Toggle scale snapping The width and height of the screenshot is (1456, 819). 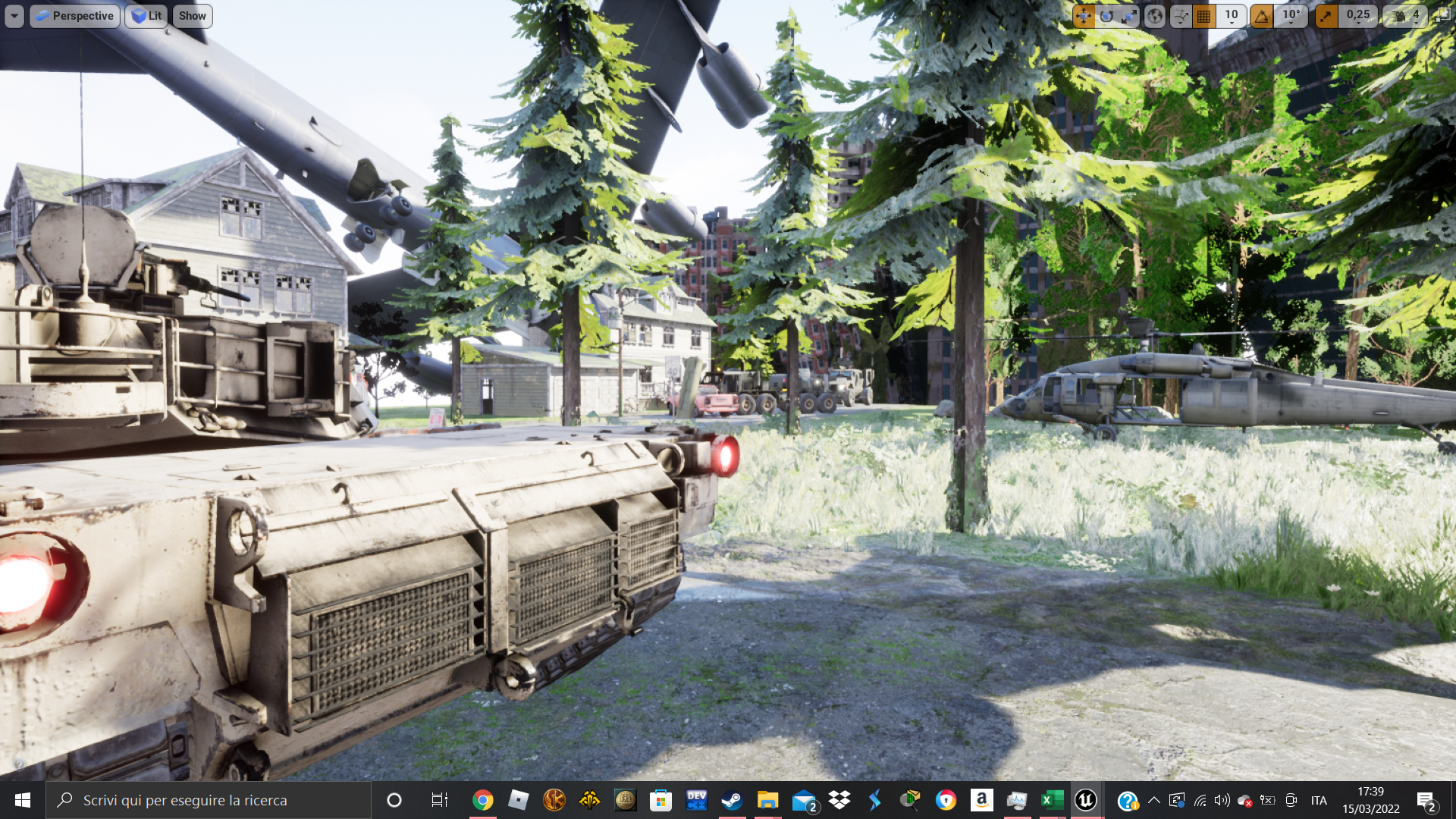click(x=1326, y=16)
